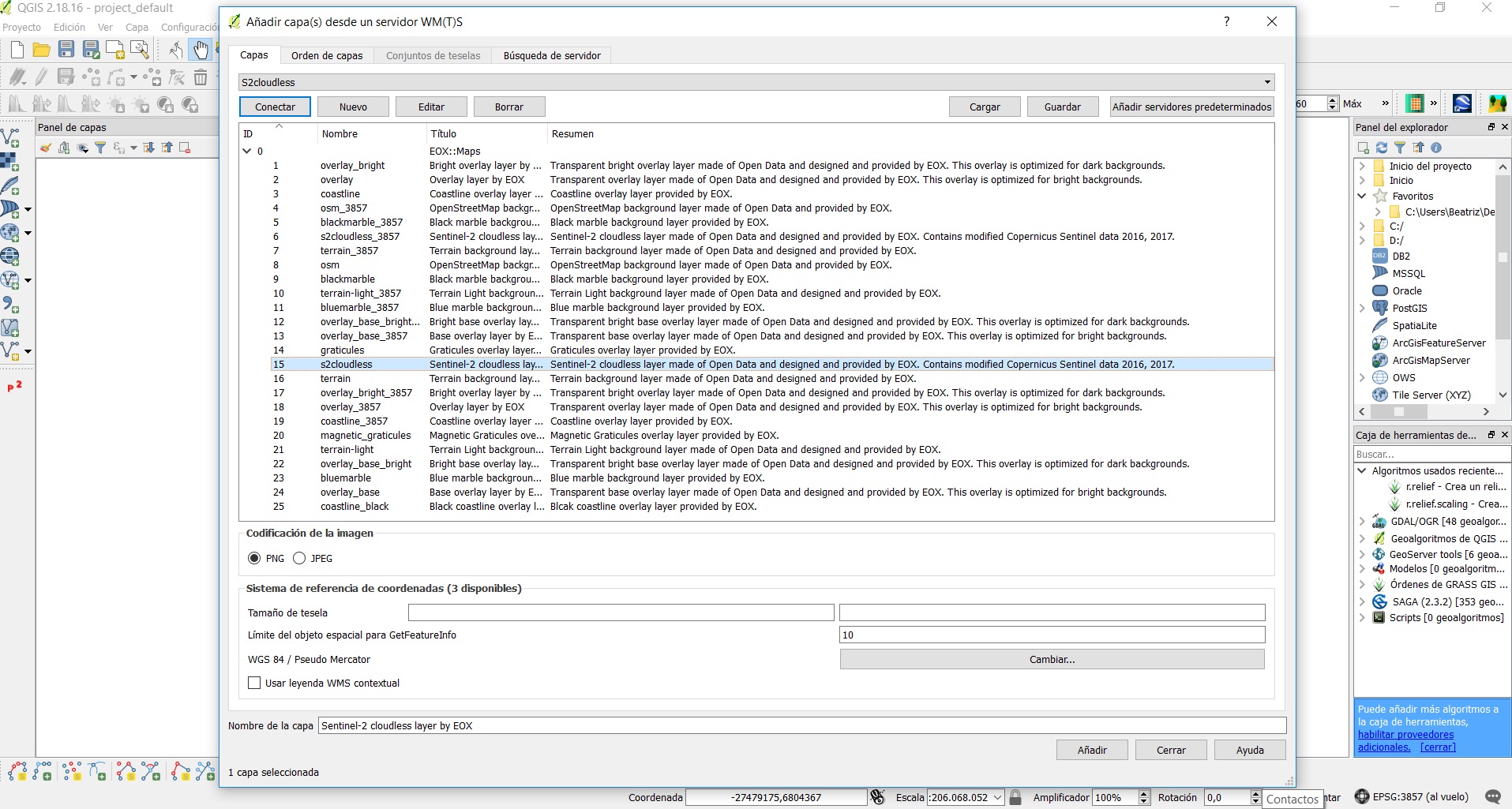The width and height of the screenshot is (1512, 809).
Task: Select the coastline_black layer row
Action: pyautogui.click(x=772, y=506)
